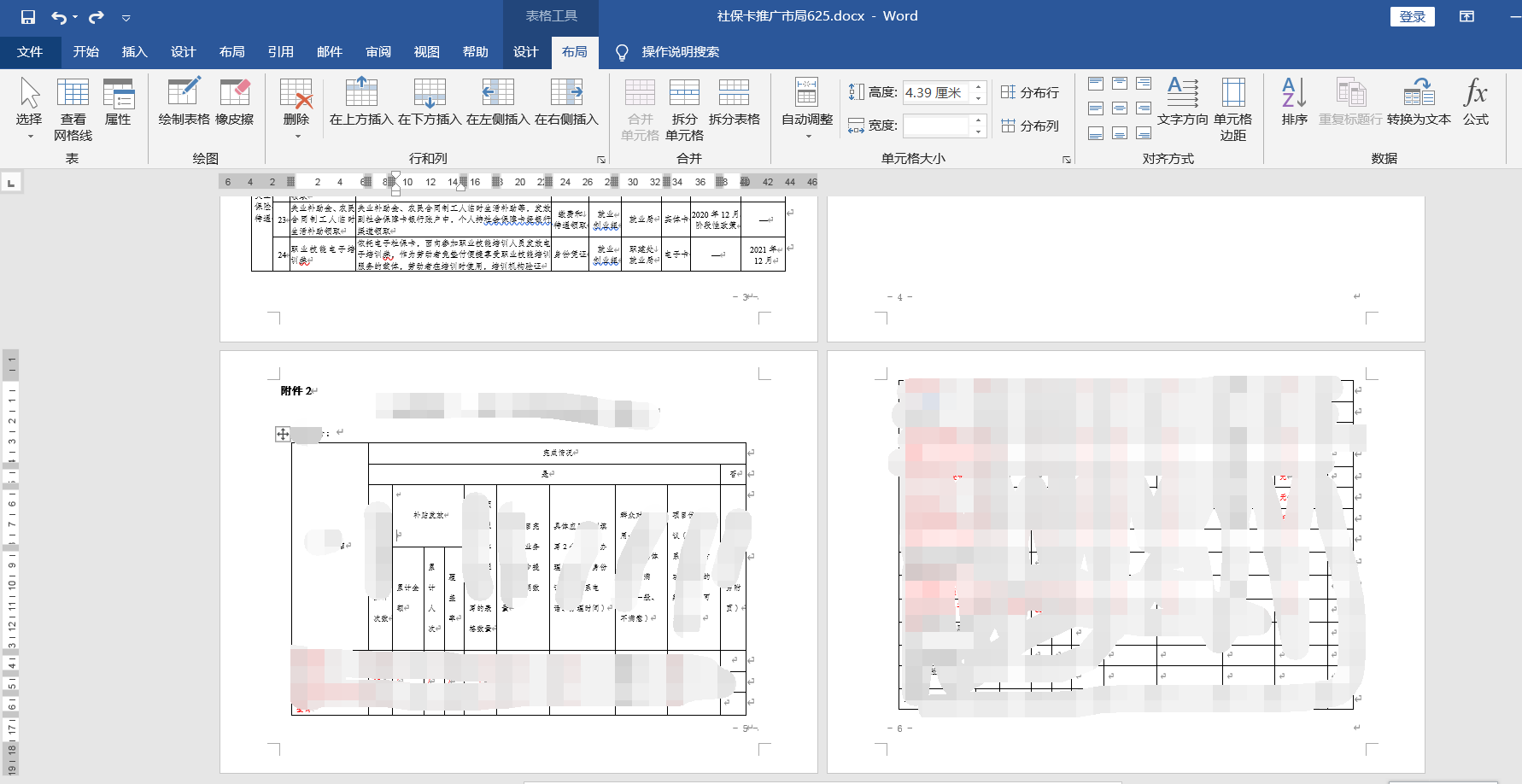Open the 删除 dropdown
Screen dimensions: 1522x784
tap(296, 108)
